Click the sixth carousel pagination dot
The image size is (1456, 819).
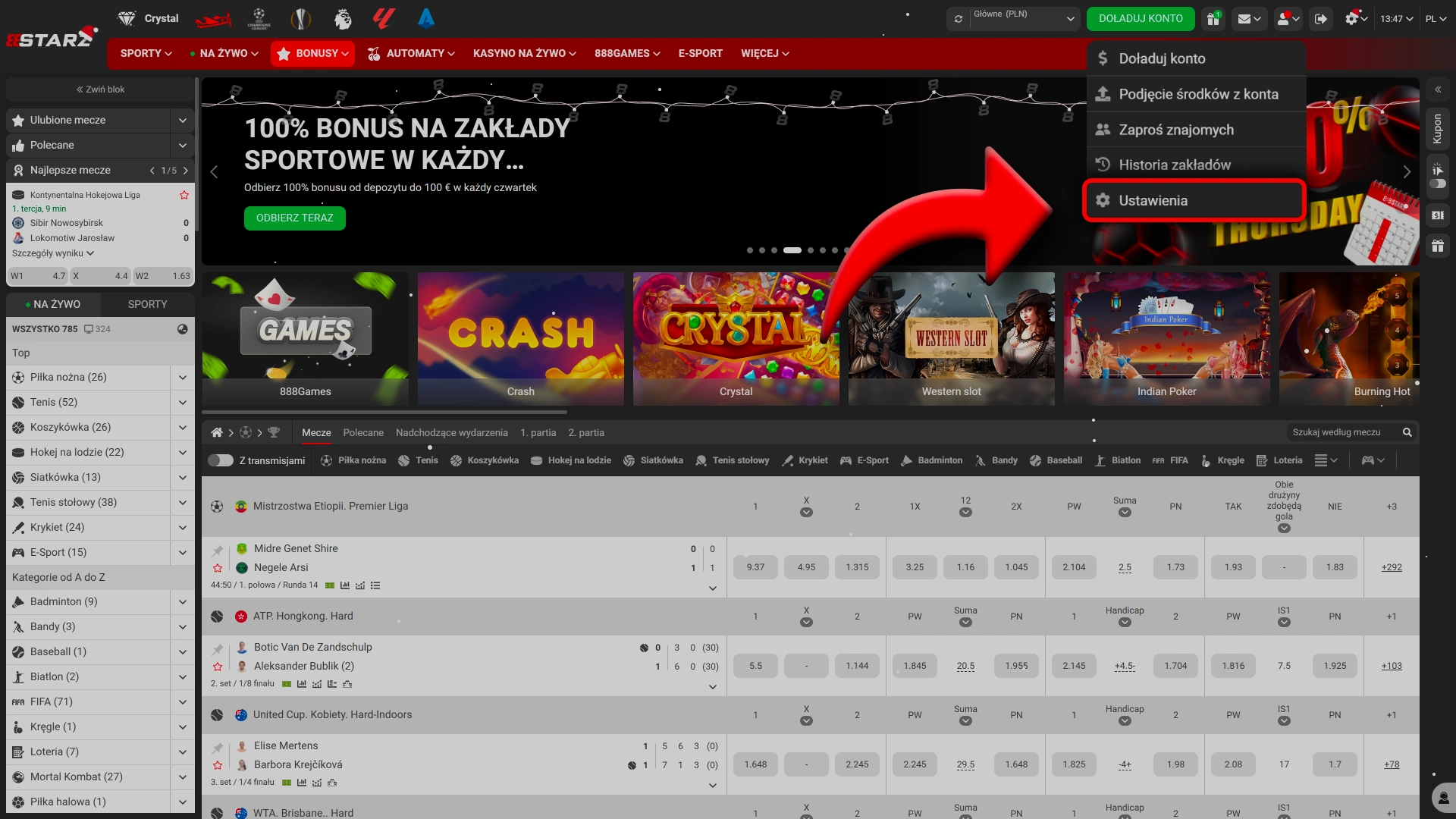[x=822, y=249]
